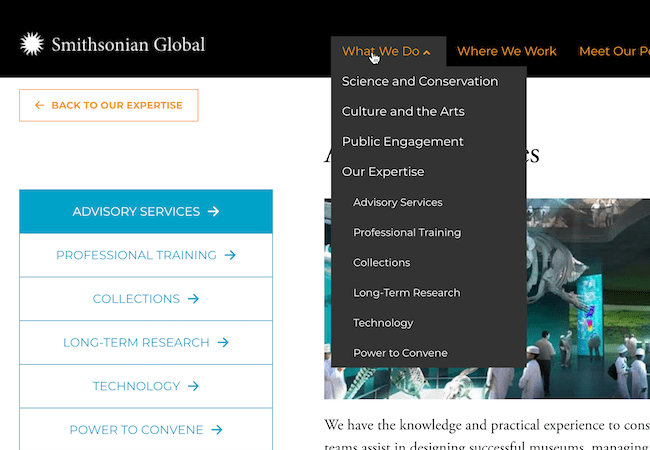Click arrow icon beside Power to Convene

click(x=217, y=430)
